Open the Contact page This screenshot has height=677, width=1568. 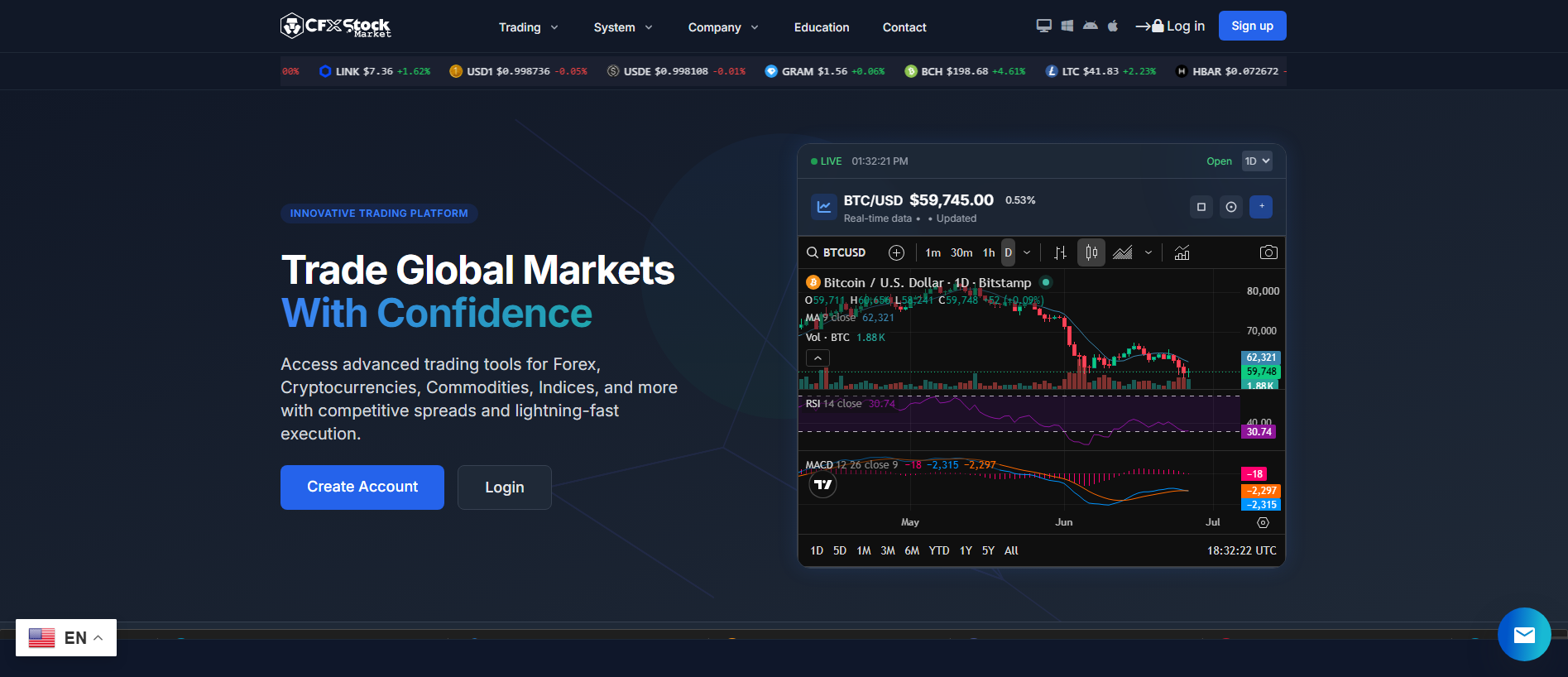pyautogui.click(x=904, y=27)
